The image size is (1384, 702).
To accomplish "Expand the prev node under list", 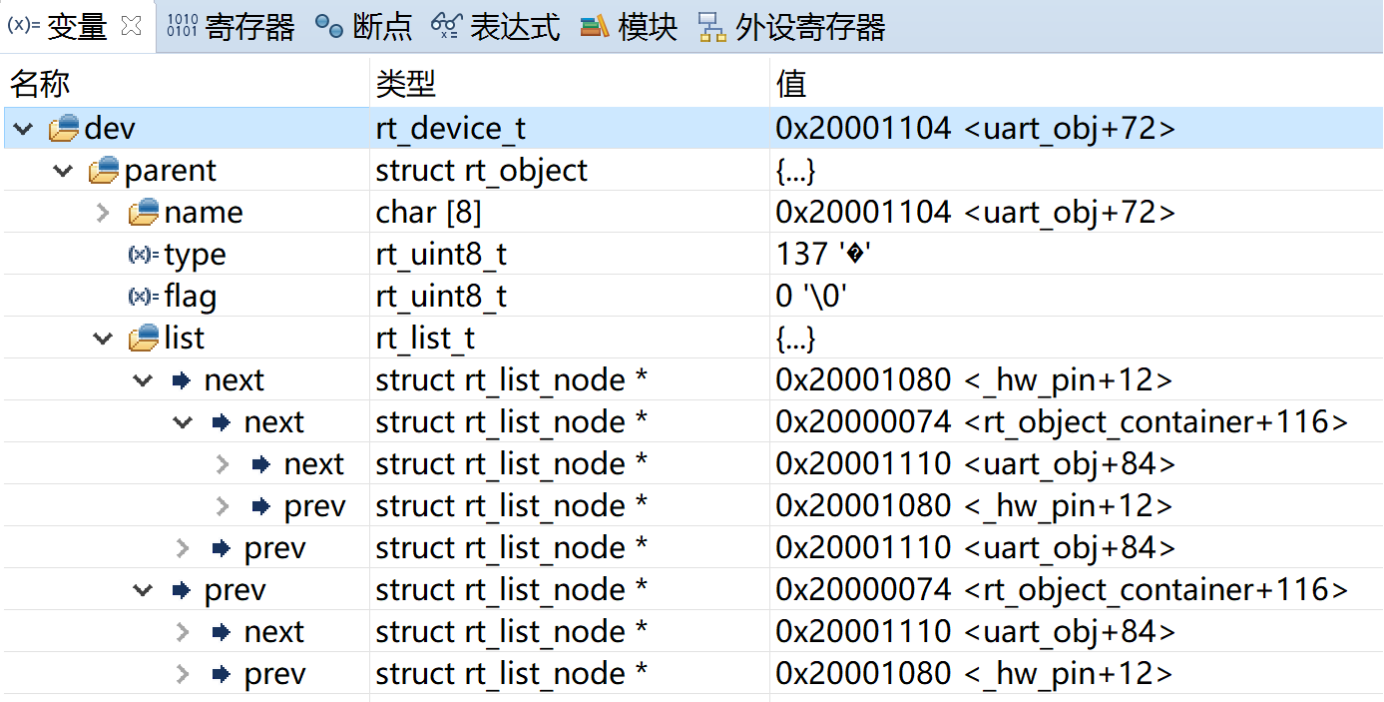I will (142, 589).
